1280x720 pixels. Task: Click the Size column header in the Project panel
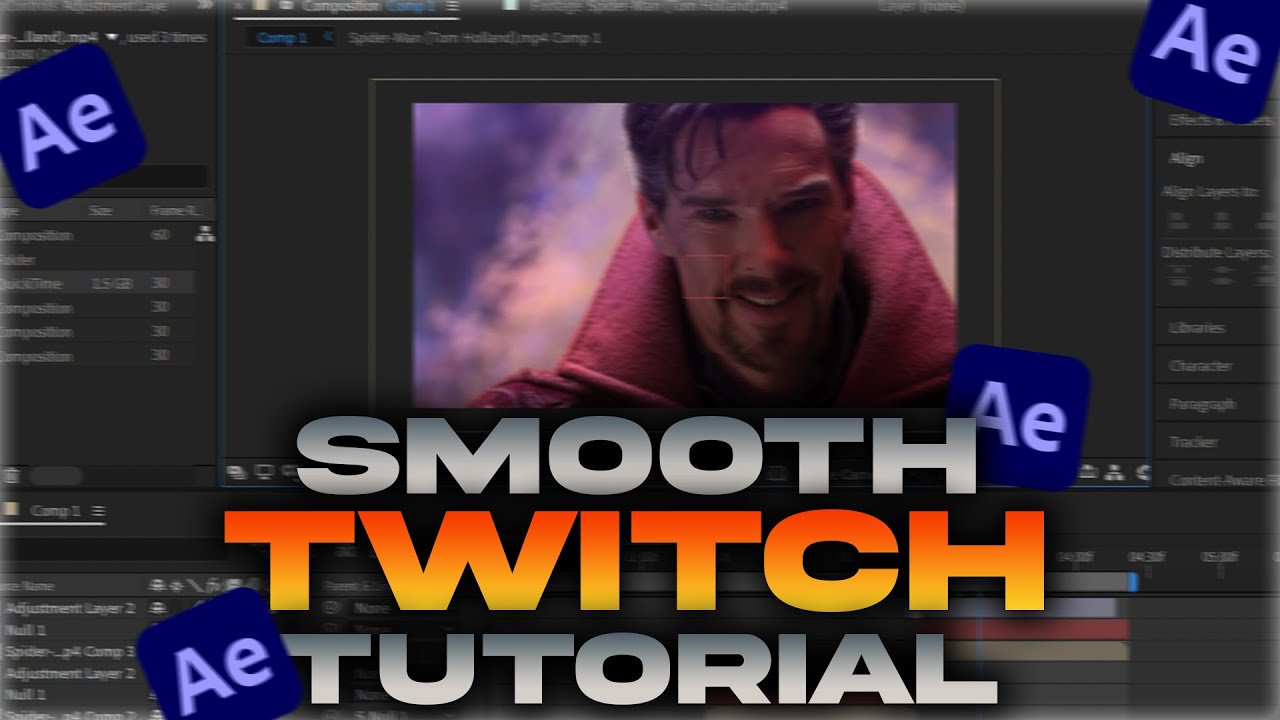(101, 211)
